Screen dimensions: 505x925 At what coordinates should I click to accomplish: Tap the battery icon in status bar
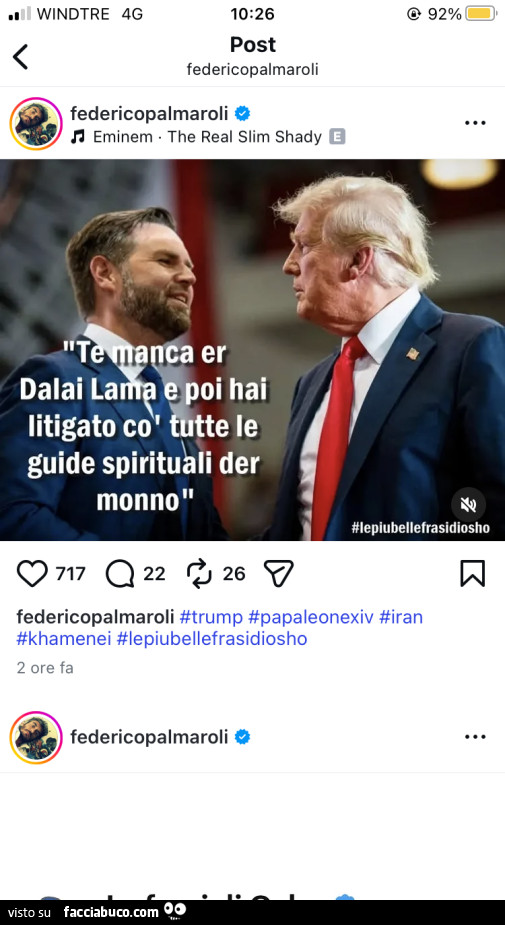tap(481, 14)
